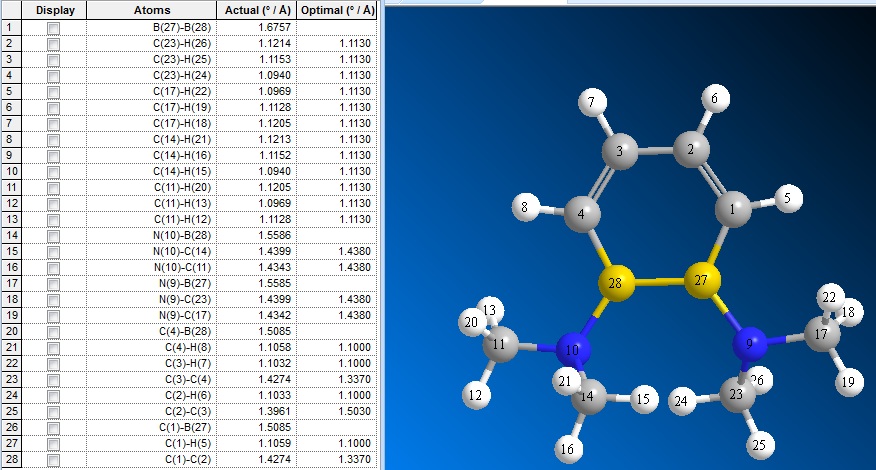
Task: Select methyl carbon atom 17
Action: (822, 334)
